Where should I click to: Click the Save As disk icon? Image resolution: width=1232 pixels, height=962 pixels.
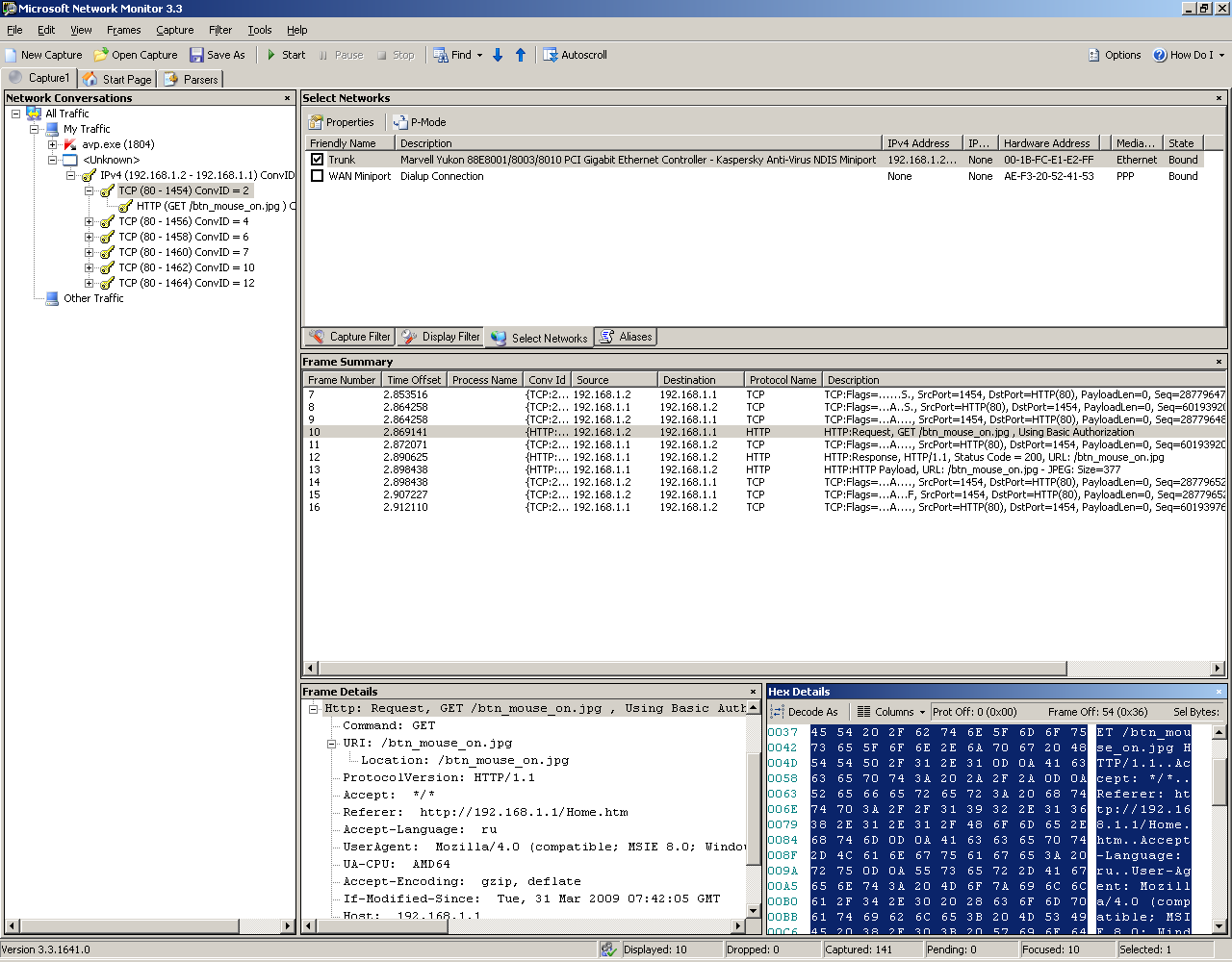coord(196,55)
